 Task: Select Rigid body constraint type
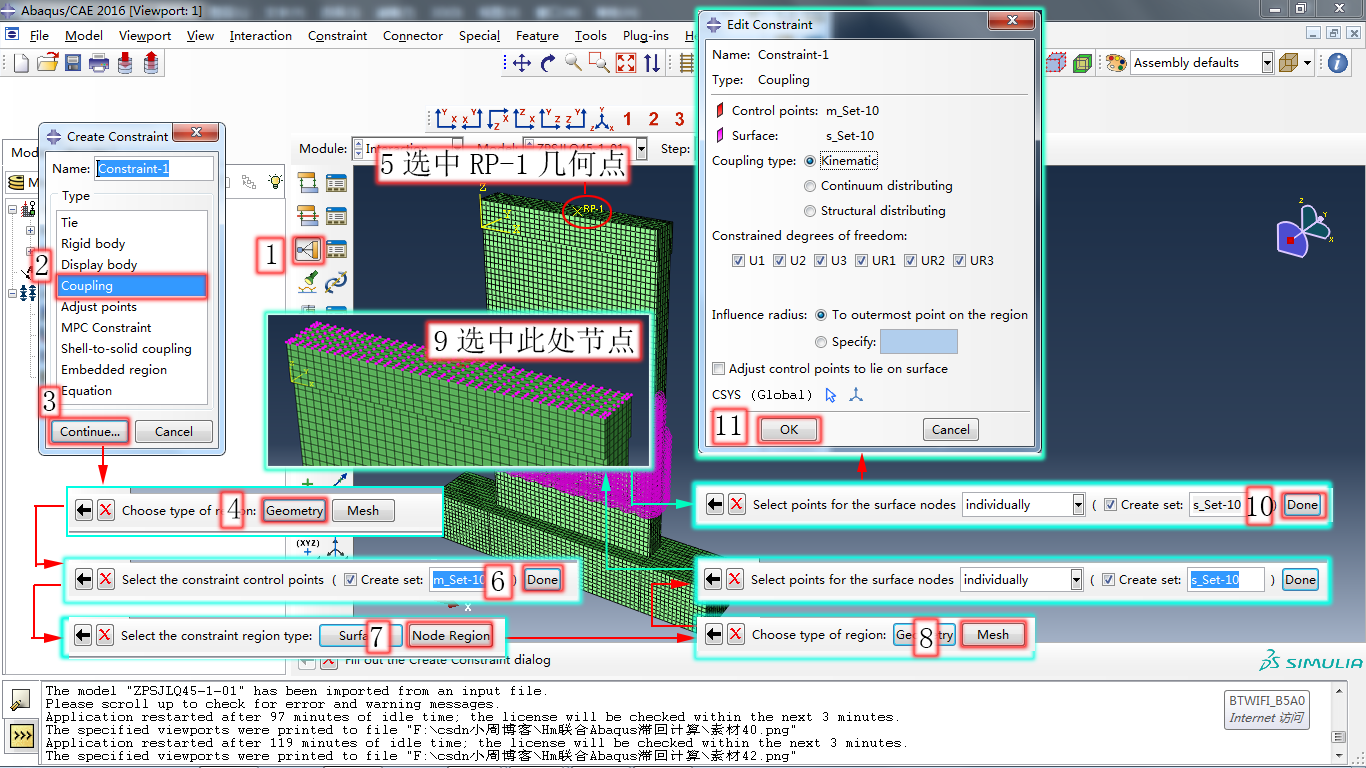93,244
